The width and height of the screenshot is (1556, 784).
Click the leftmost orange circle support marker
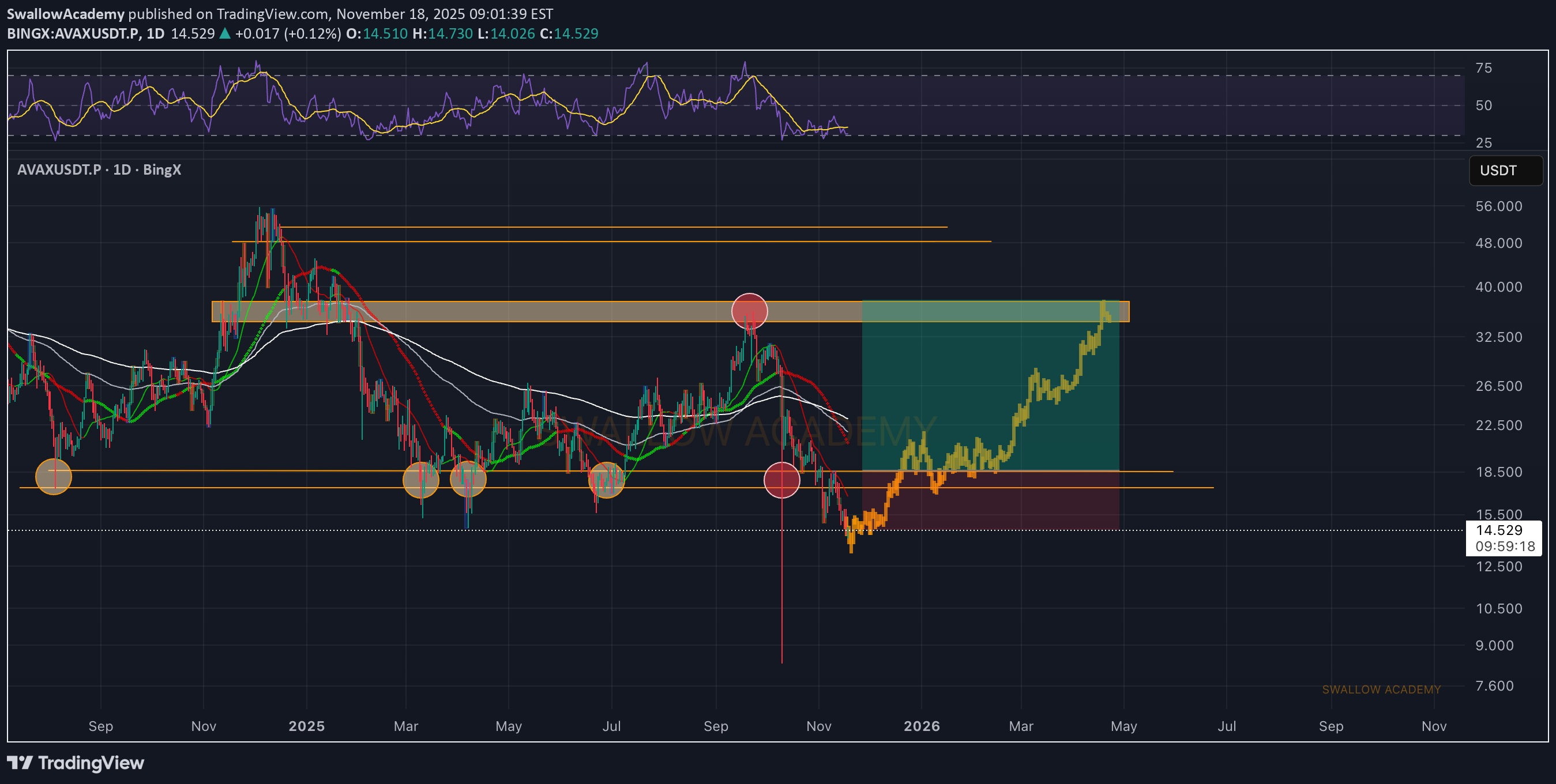[x=54, y=477]
